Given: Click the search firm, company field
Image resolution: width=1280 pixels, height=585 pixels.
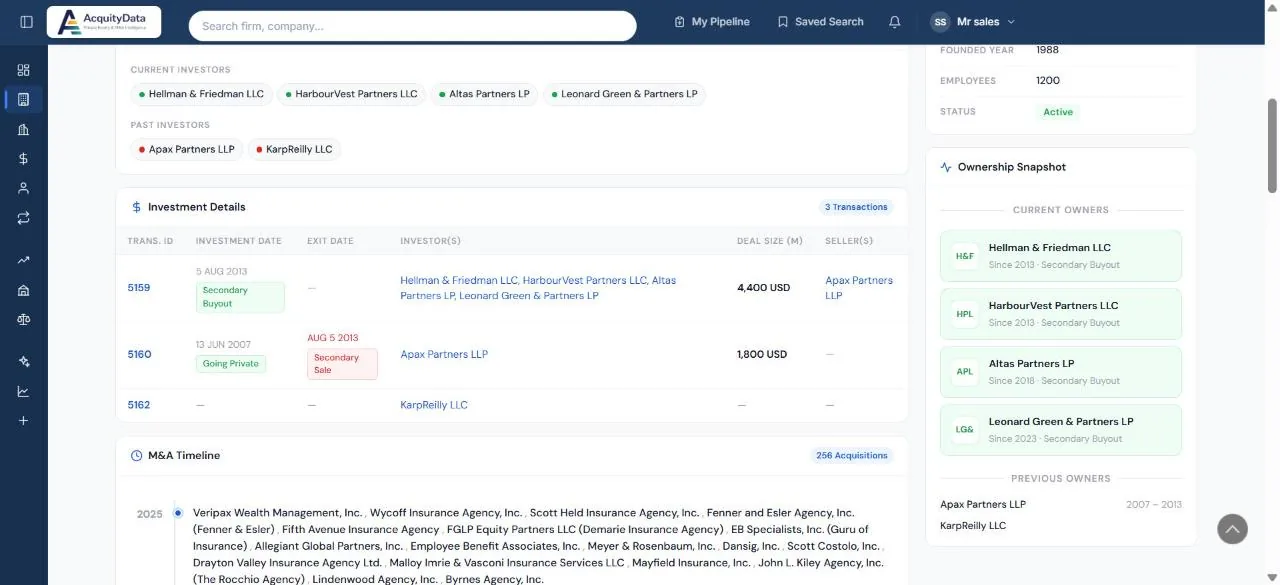Looking at the screenshot, I should [x=412, y=26].
